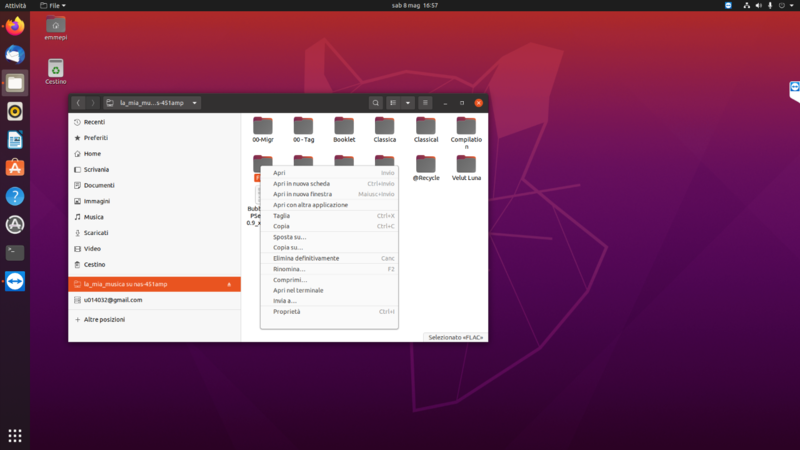This screenshot has width=800, height=450.
Task: Go to Scaricati in the sidebar
Action: (x=96, y=233)
